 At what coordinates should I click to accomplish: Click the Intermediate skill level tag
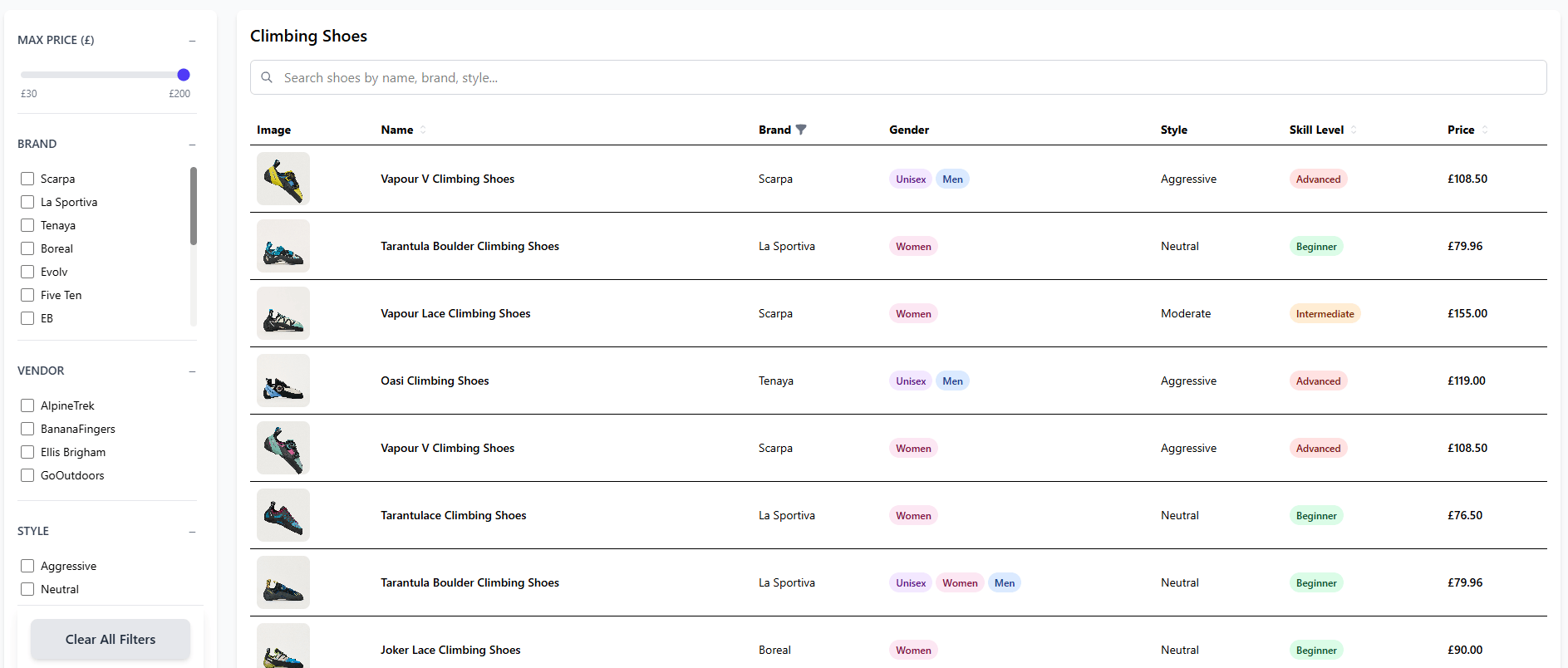[1325, 313]
